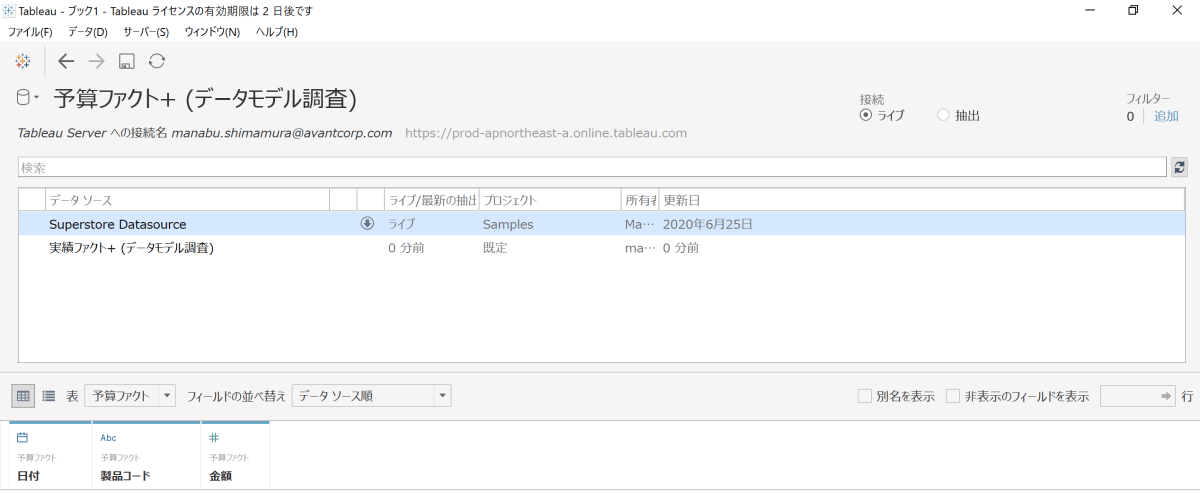The image size is (1200, 494).
Task: Sort by the データ ソース column header
Action: pyautogui.click(x=187, y=200)
